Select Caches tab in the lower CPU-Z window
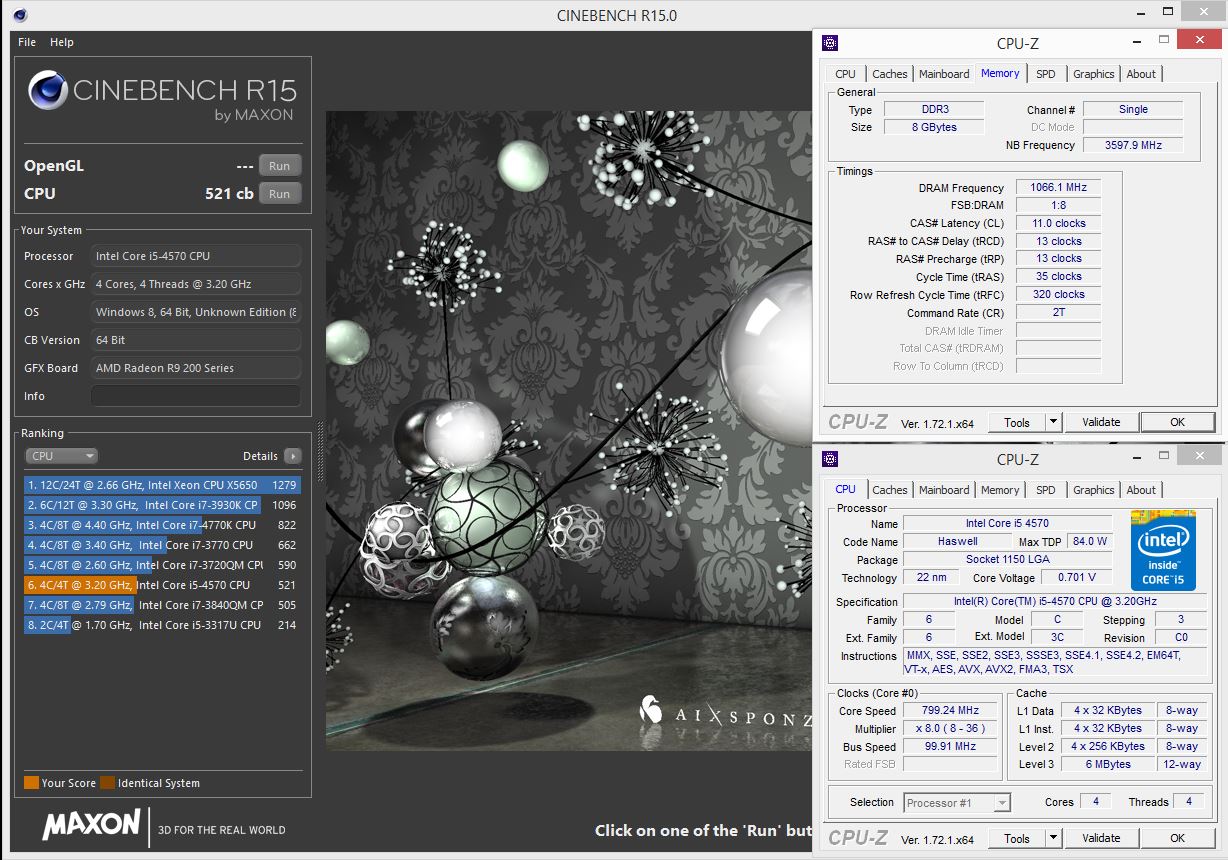Image resolution: width=1228 pixels, height=860 pixels. [x=889, y=490]
